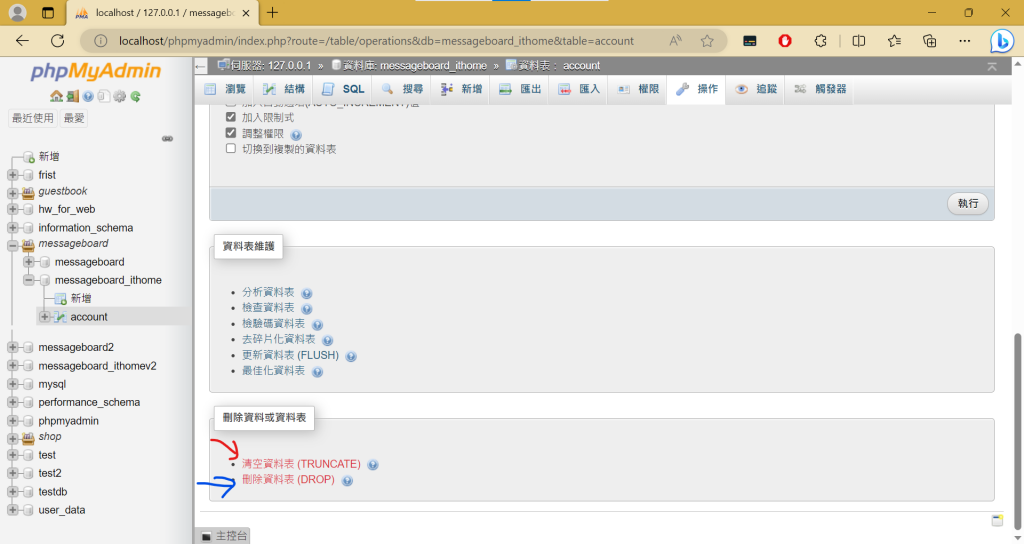Open the 觸發器 tab

(x=821, y=89)
